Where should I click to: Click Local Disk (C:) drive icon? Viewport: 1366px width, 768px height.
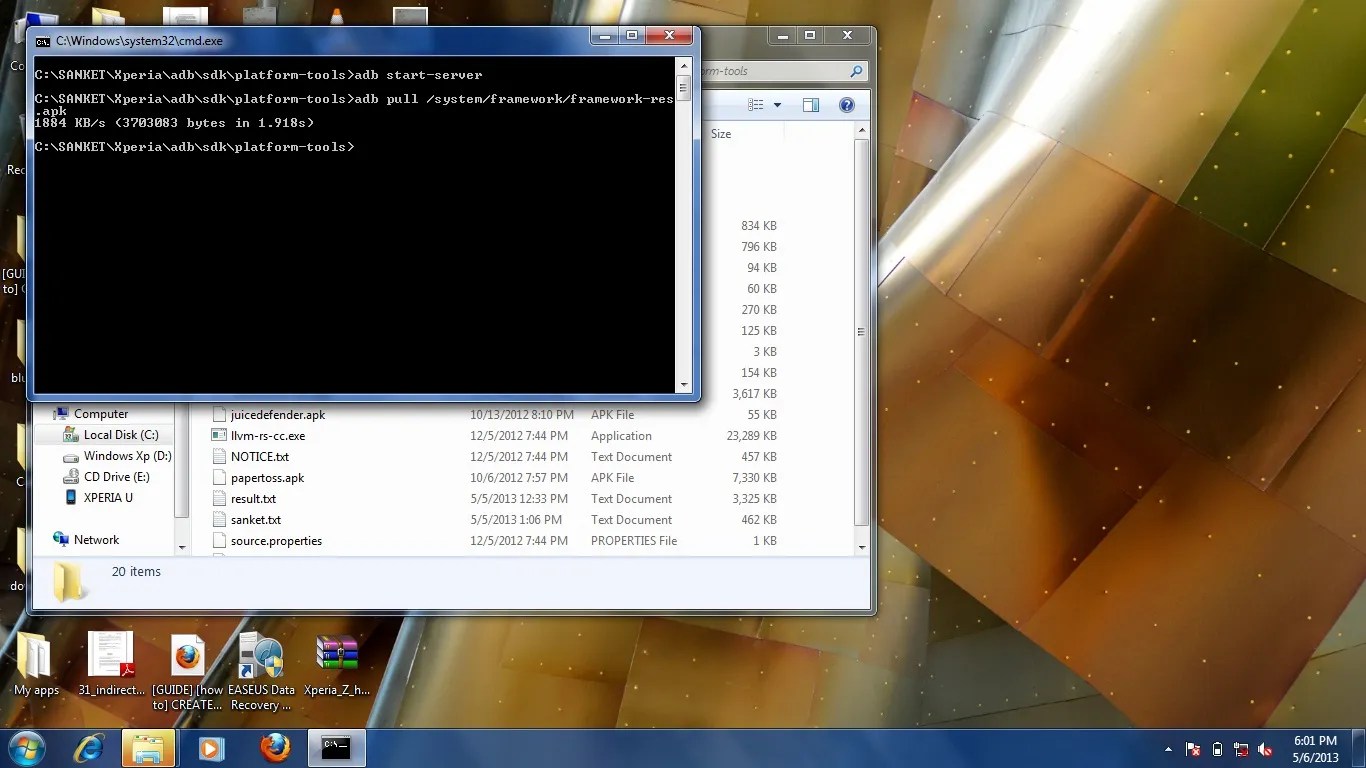tap(70, 435)
